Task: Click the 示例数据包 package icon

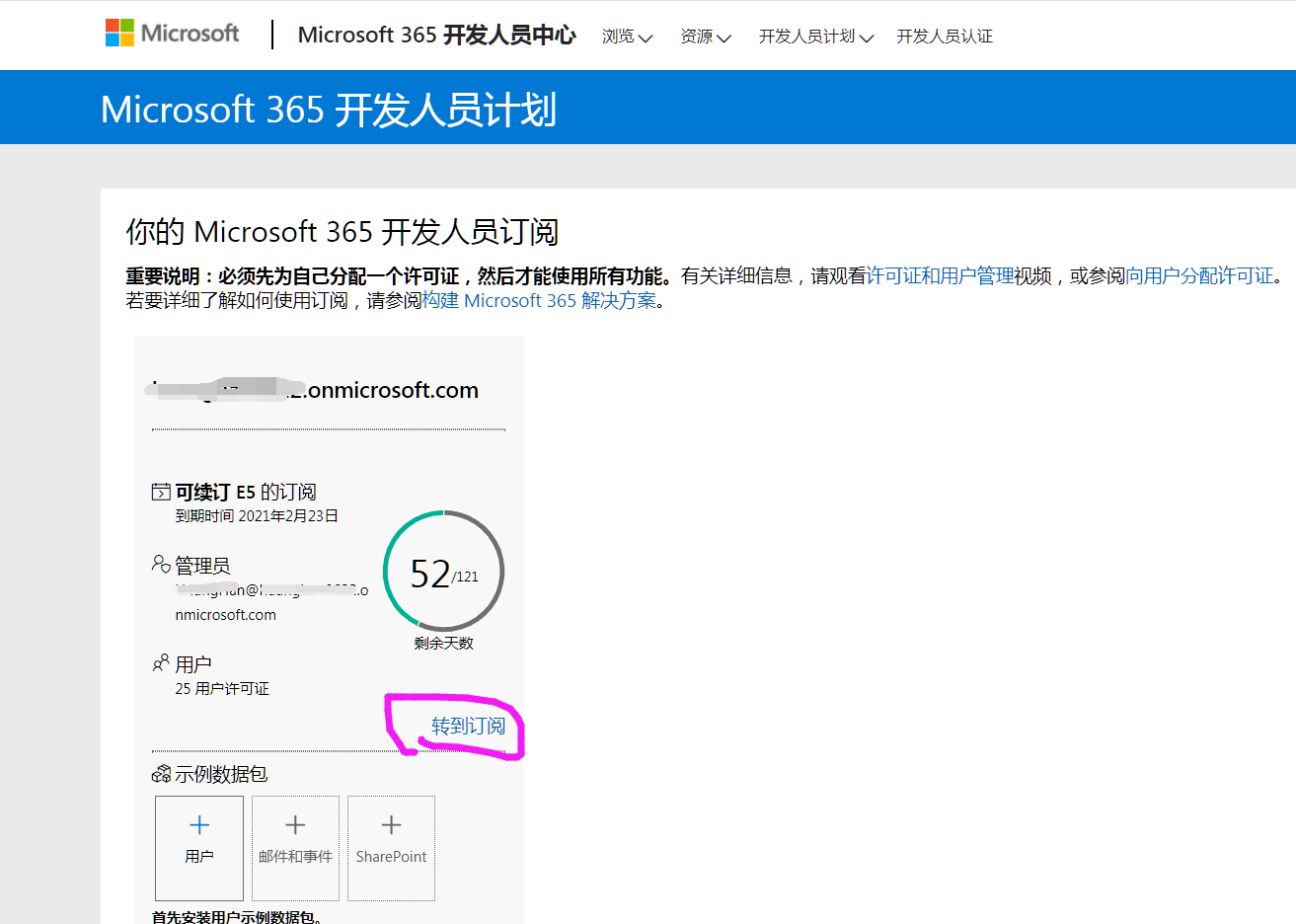Action: click(161, 774)
